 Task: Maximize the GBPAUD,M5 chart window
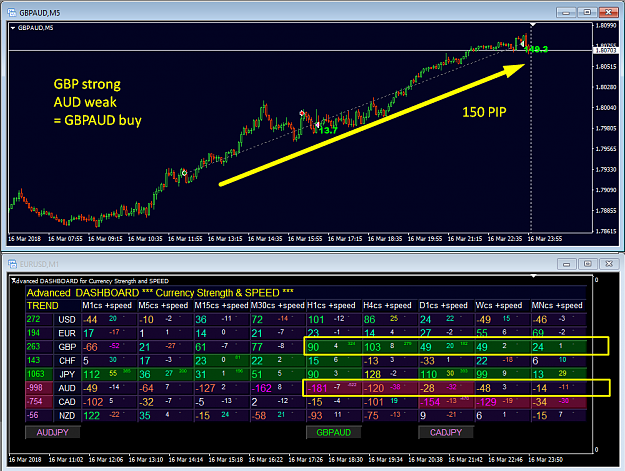coord(587,12)
